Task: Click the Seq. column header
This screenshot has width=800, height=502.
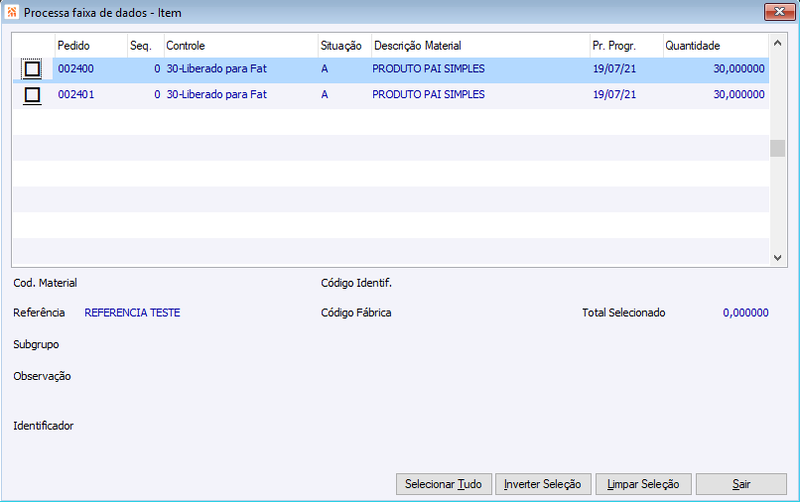Action: [x=145, y=46]
